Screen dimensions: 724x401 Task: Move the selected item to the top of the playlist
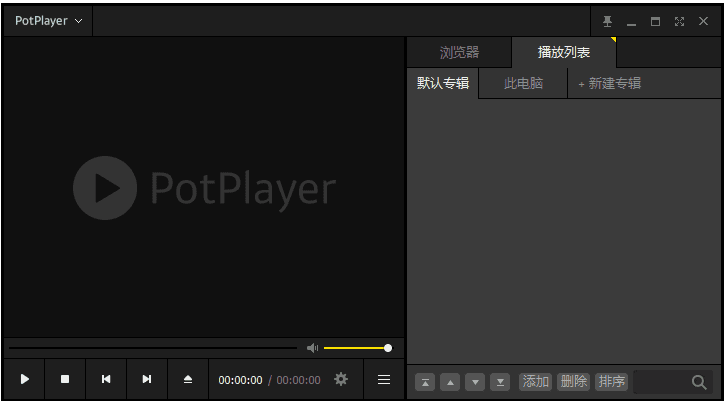pyautogui.click(x=425, y=382)
